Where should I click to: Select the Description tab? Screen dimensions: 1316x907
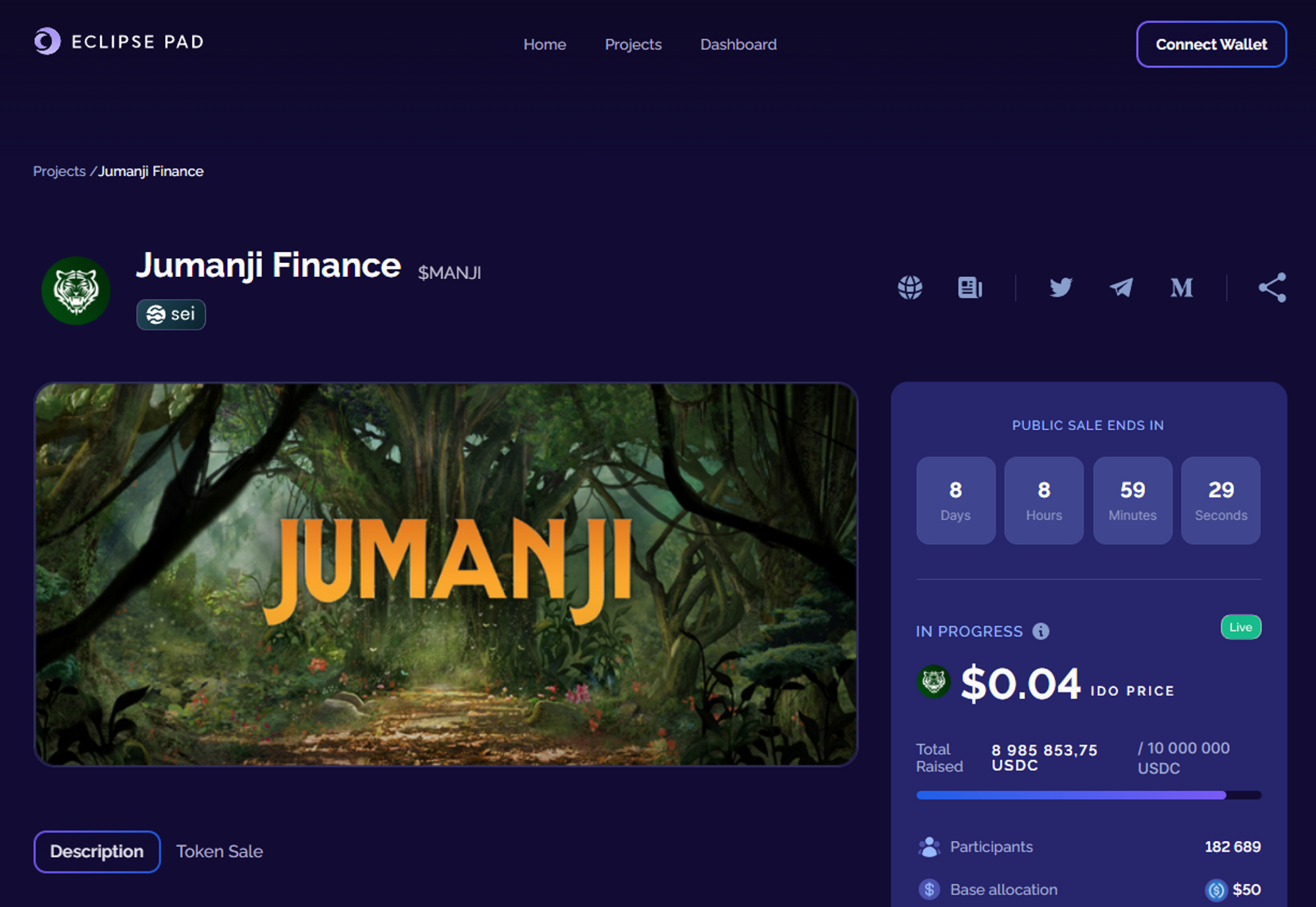coord(97,852)
